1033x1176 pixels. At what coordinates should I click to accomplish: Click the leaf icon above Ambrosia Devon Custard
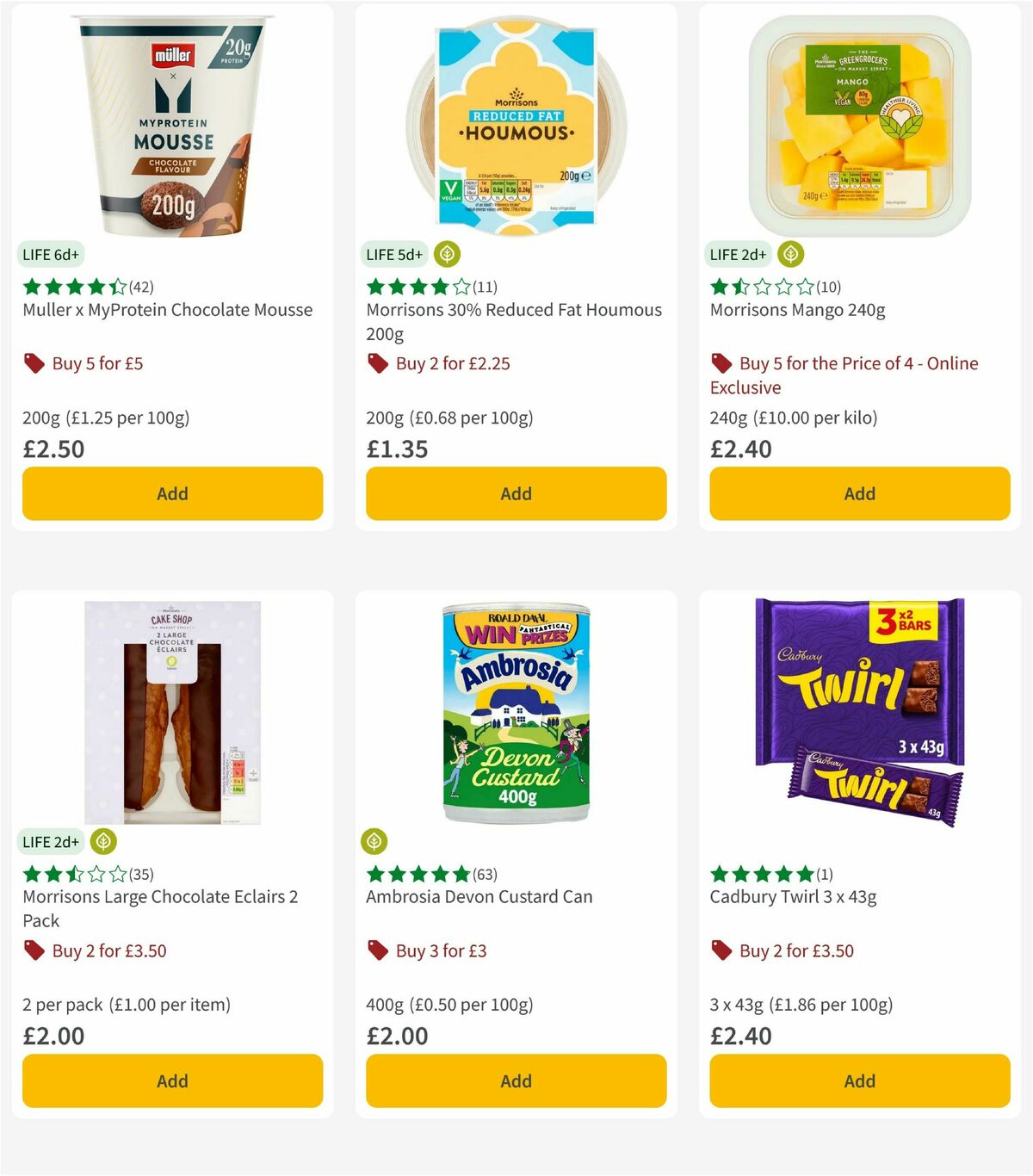374,842
